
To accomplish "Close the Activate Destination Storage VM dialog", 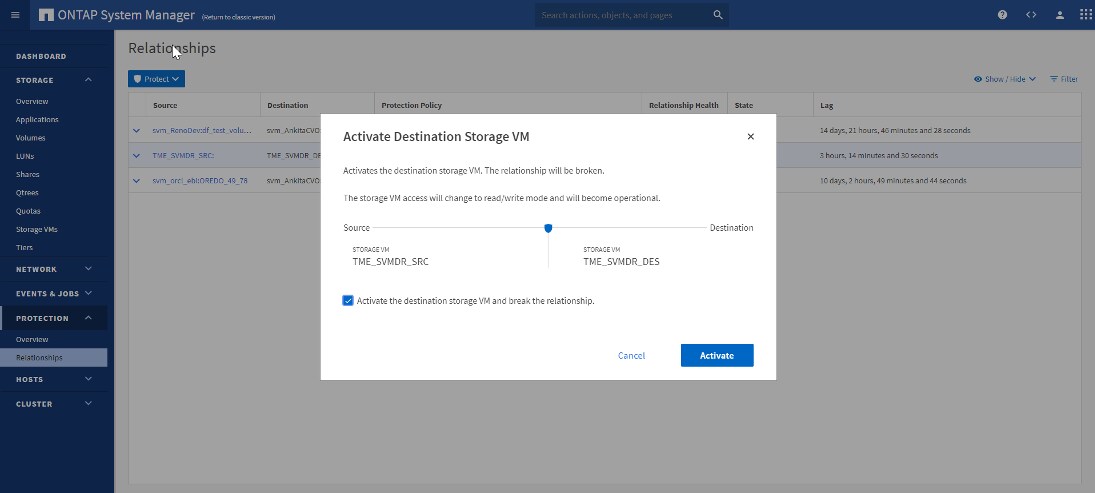I will click(751, 136).
